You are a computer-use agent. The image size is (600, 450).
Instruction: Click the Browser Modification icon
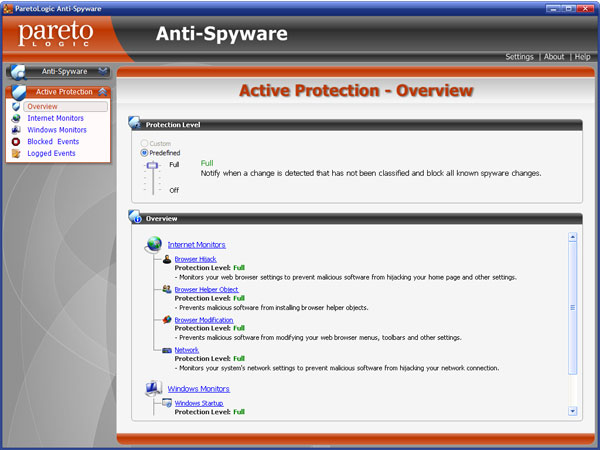tap(166, 320)
